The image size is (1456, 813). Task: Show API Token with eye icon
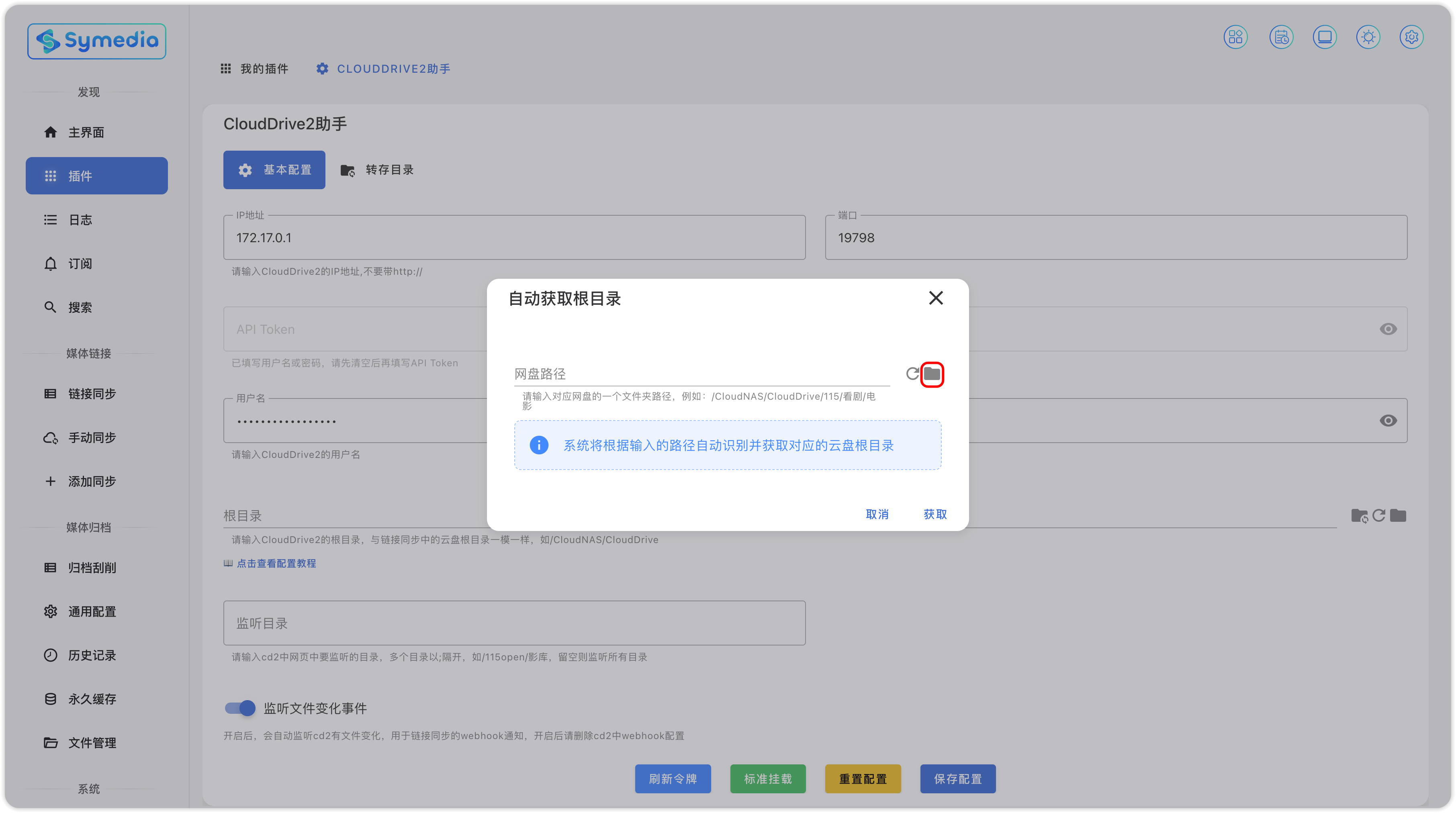tap(1388, 329)
